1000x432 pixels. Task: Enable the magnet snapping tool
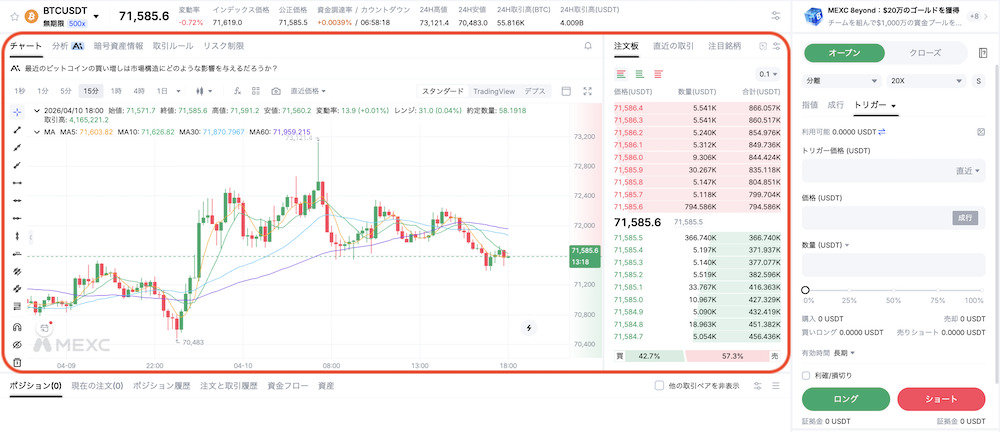point(17,327)
